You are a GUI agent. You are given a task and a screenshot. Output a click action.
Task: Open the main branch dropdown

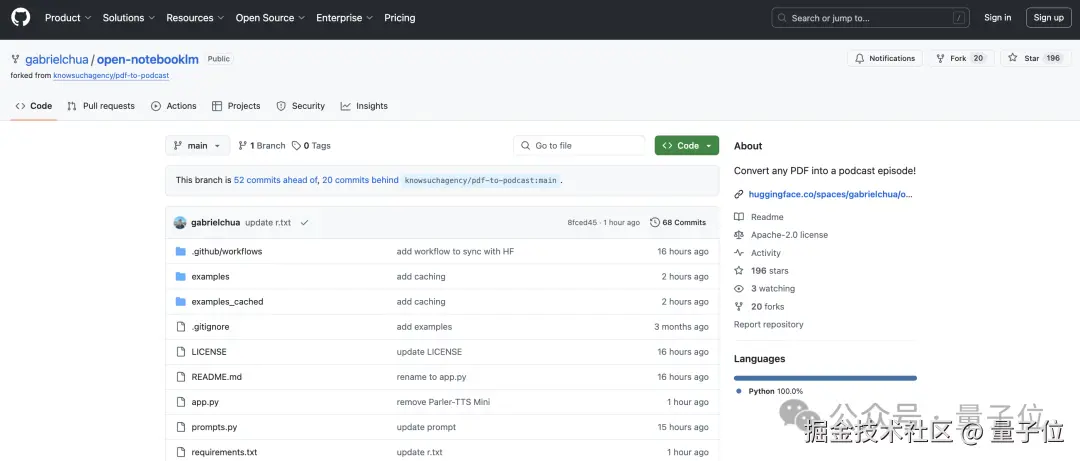pos(197,145)
